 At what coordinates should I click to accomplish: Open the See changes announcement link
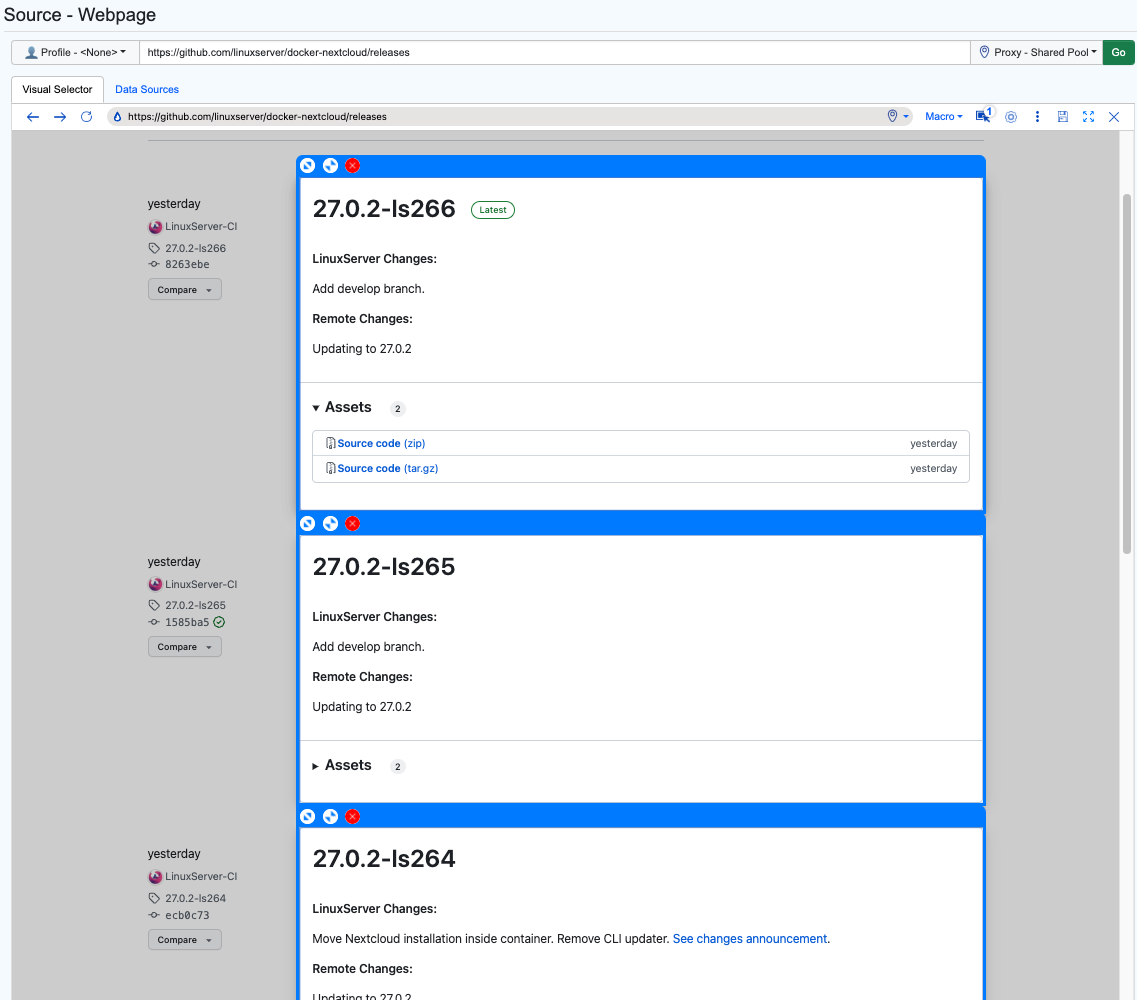pyautogui.click(x=750, y=939)
